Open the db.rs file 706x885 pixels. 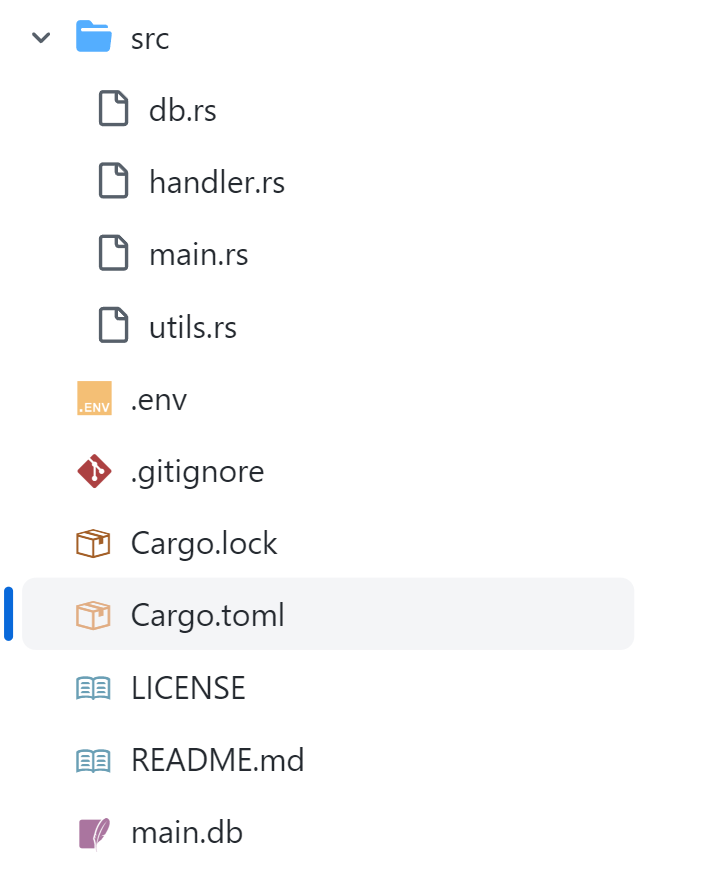point(182,110)
